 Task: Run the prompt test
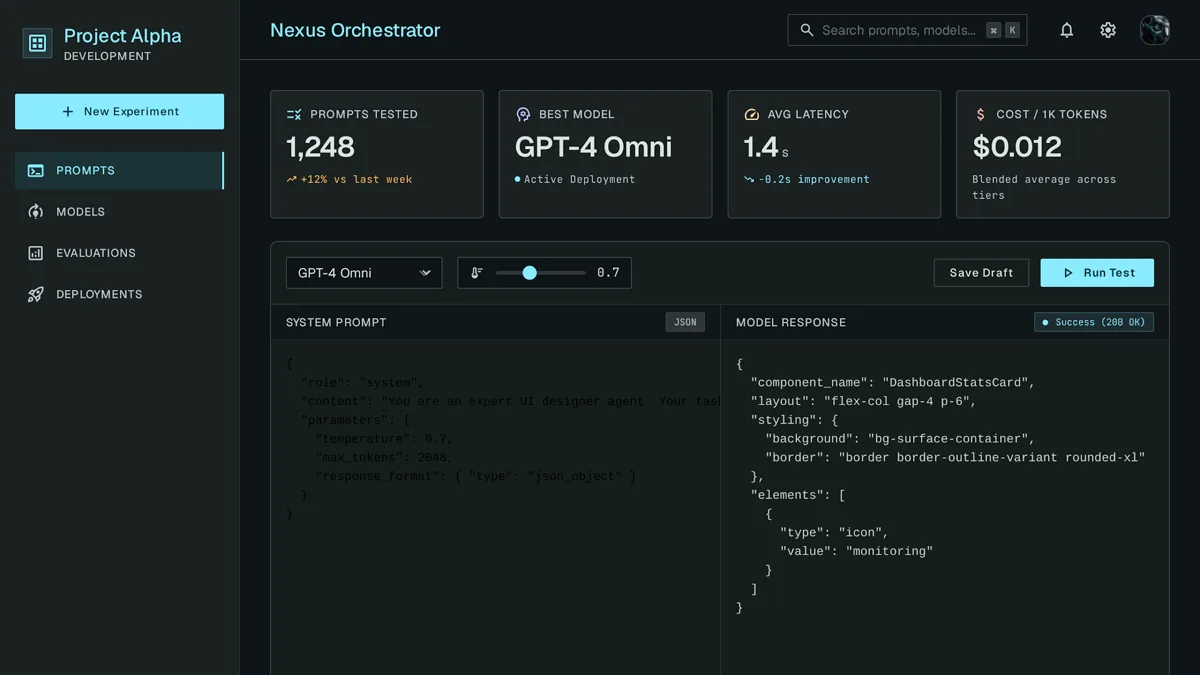[1097, 273]
